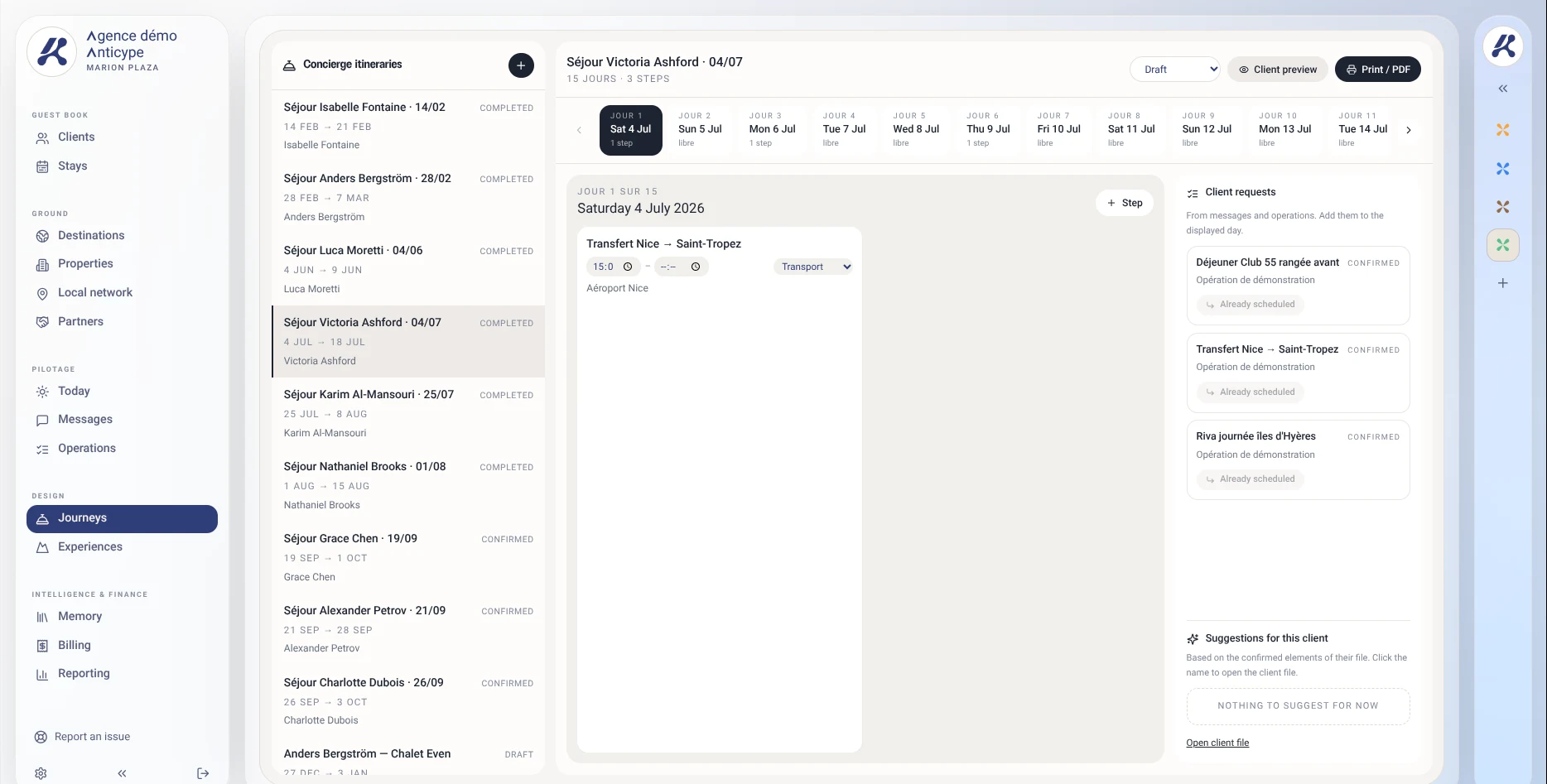The image size is (1547, 784).
Task: Click the Print / PDF button
Action: pos(1378,70)
